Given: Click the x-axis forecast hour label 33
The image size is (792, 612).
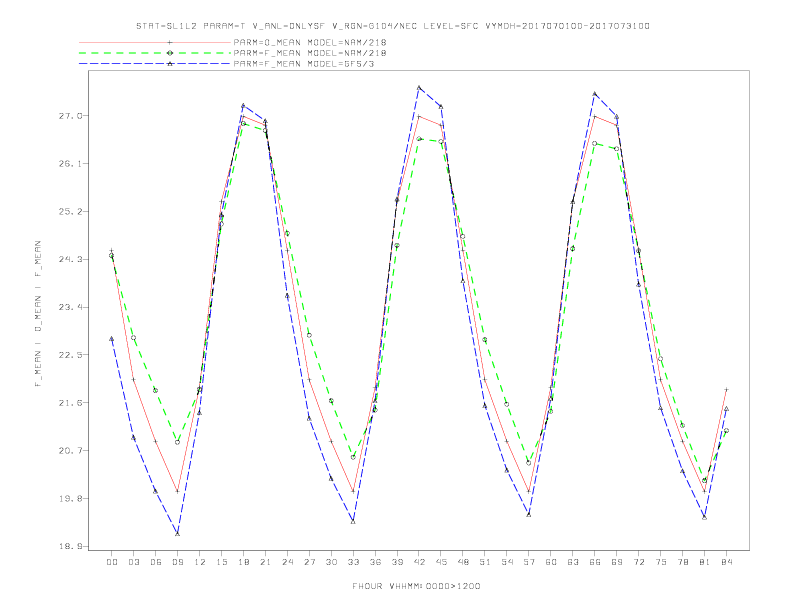Looking at the screenshot, I should 353,562.
